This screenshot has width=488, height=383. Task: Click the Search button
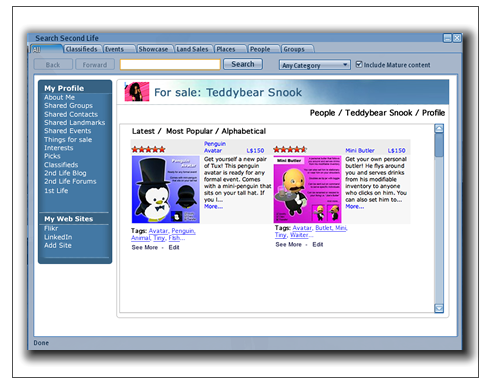coord(243,64)
